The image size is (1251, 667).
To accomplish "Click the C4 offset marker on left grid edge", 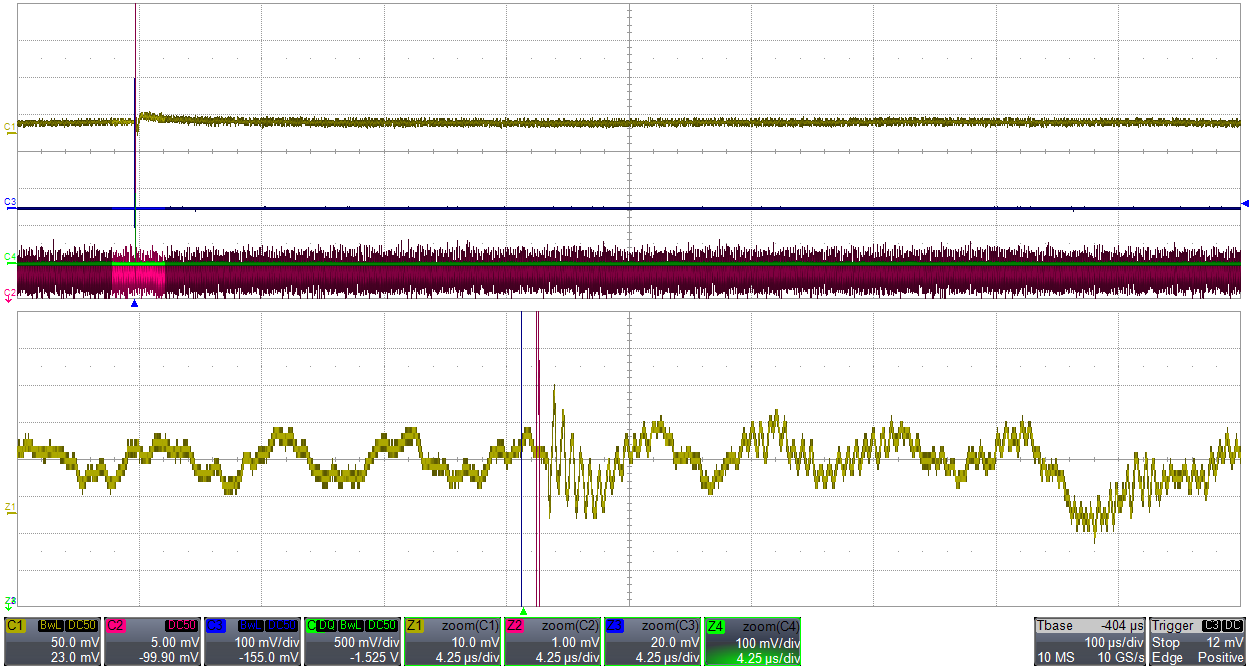I will point(10,257).
